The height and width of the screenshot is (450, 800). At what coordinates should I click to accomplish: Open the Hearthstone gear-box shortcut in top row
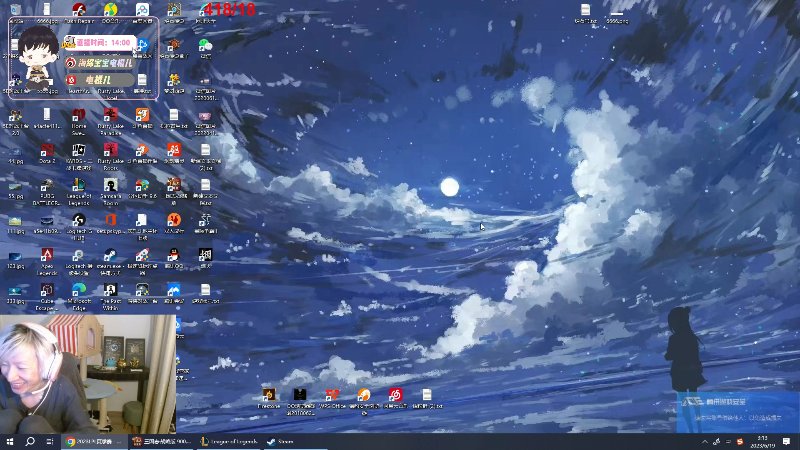click(x=173, y=12)
